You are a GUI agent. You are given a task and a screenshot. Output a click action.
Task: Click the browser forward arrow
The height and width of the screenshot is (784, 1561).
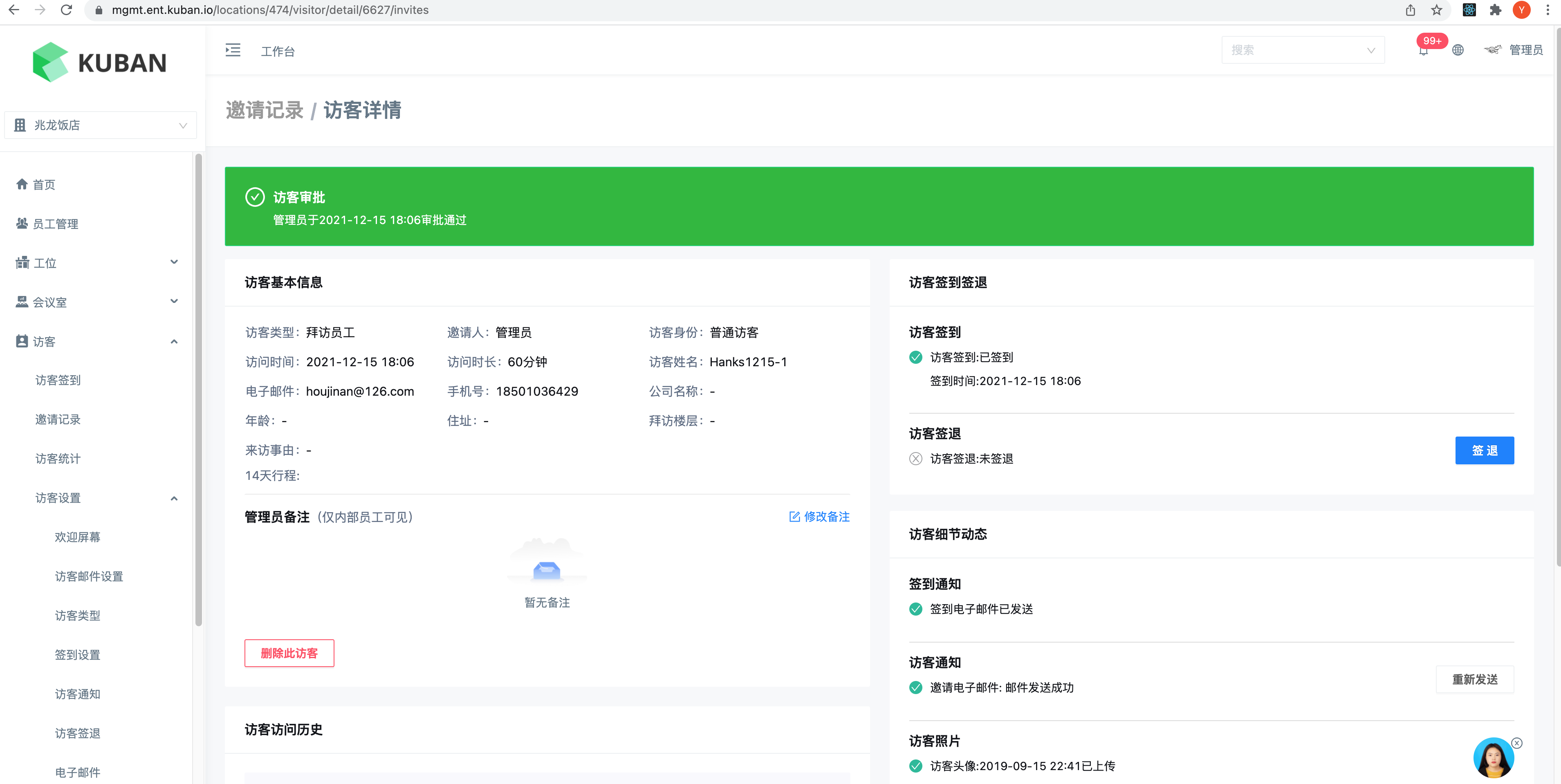click(x=40, y=10)
